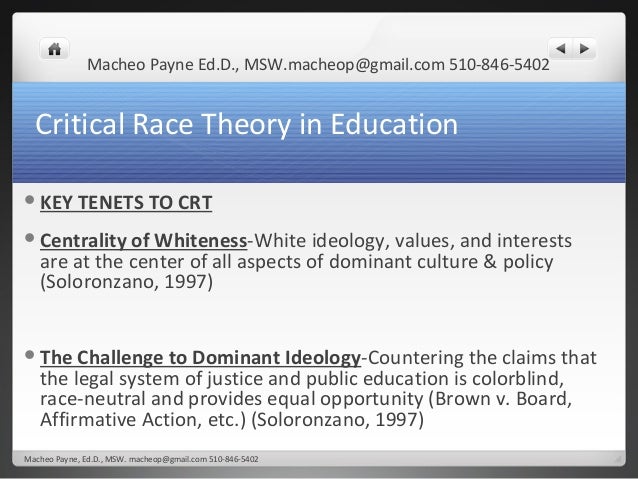Click the footer text with macheop@gmail.com
Viewport: 638px width, 479px height.
tap(141, 459)
